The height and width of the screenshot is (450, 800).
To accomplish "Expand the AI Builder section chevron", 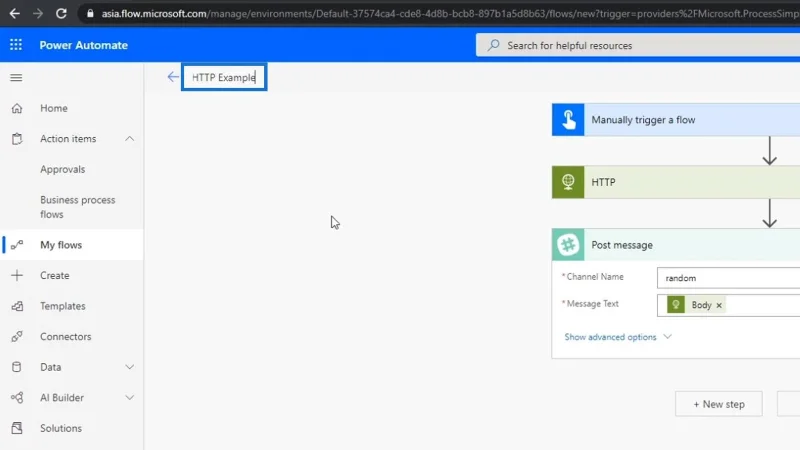I will coord(130,397).
